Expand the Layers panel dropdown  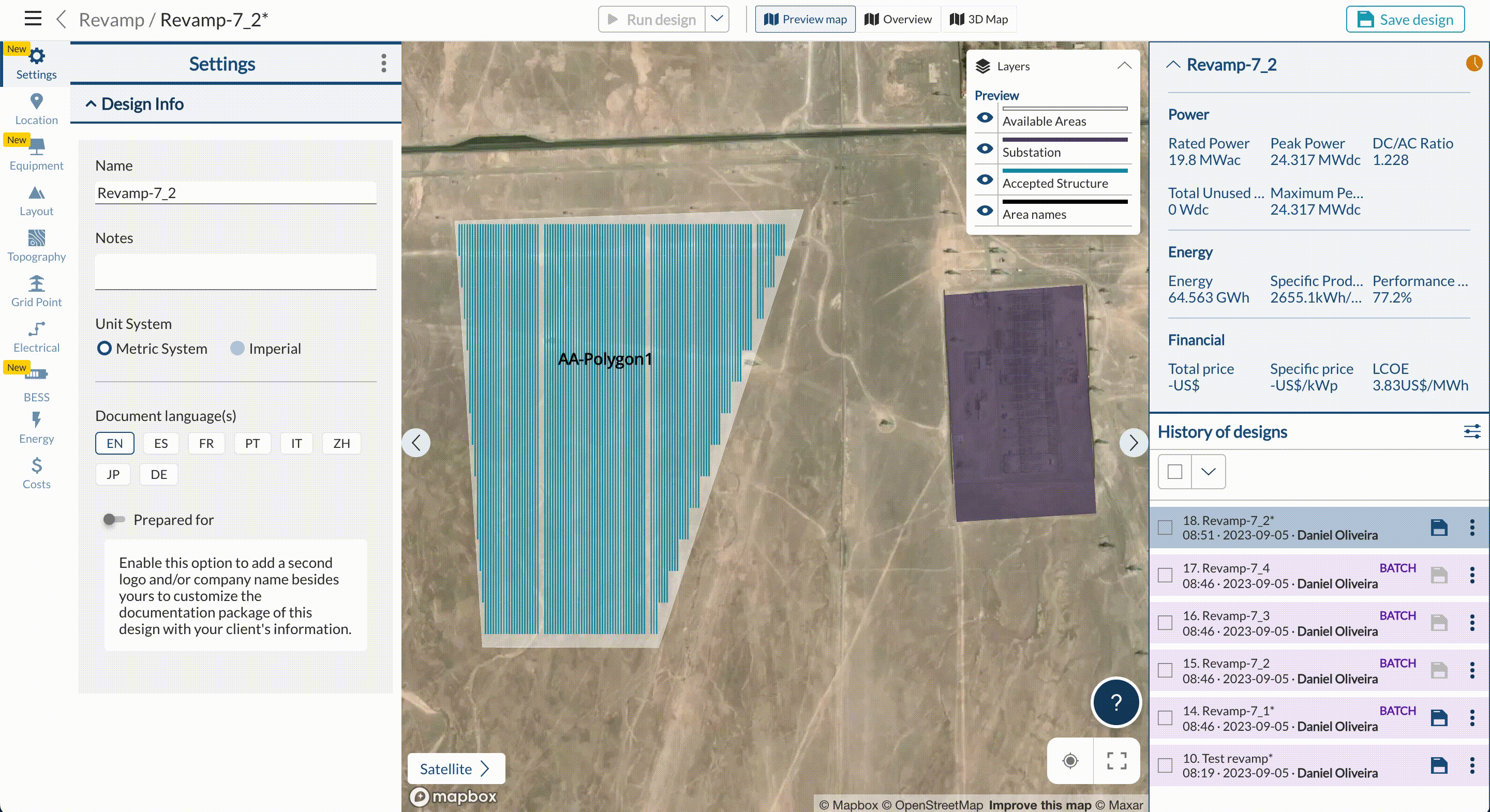point(1123,65)
